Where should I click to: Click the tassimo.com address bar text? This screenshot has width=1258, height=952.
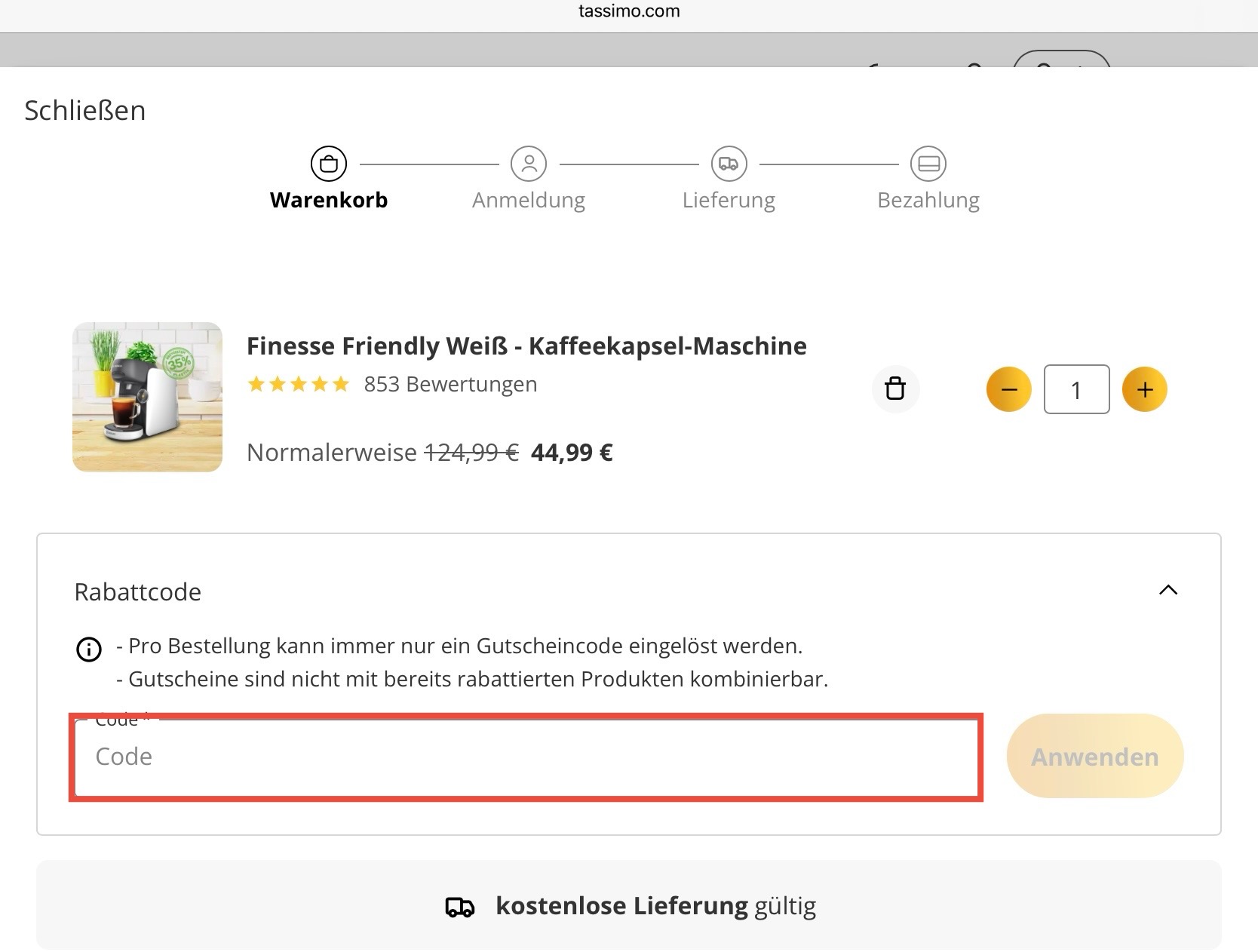629,11
